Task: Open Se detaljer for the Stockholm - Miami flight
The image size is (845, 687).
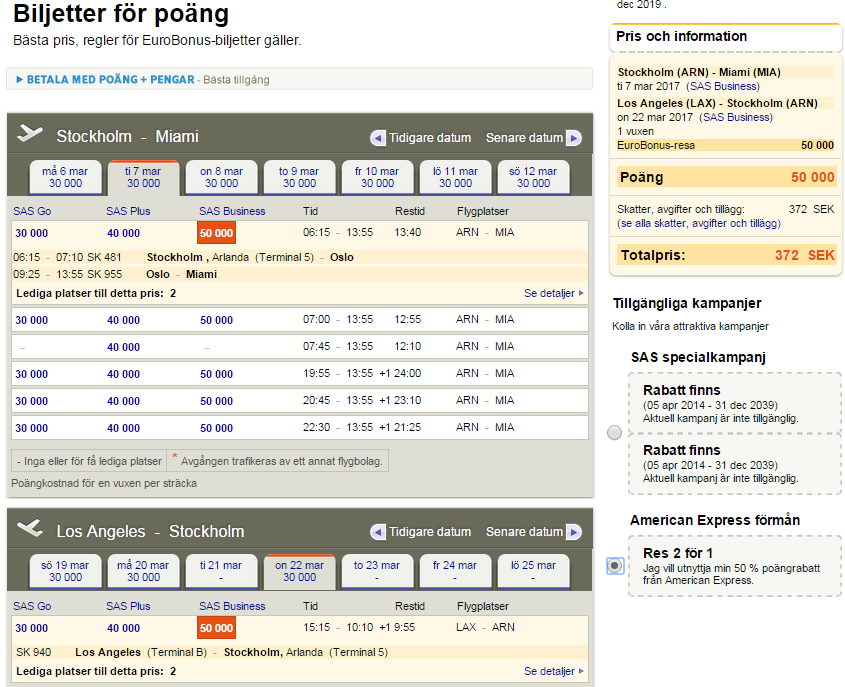Action: pyautogui.click(x=553, y=293)
